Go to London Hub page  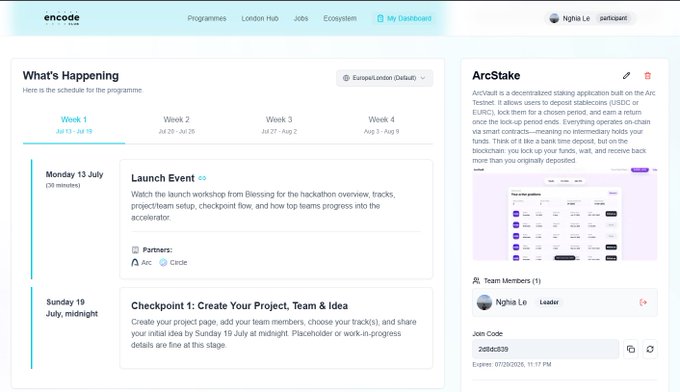[260, 19]
